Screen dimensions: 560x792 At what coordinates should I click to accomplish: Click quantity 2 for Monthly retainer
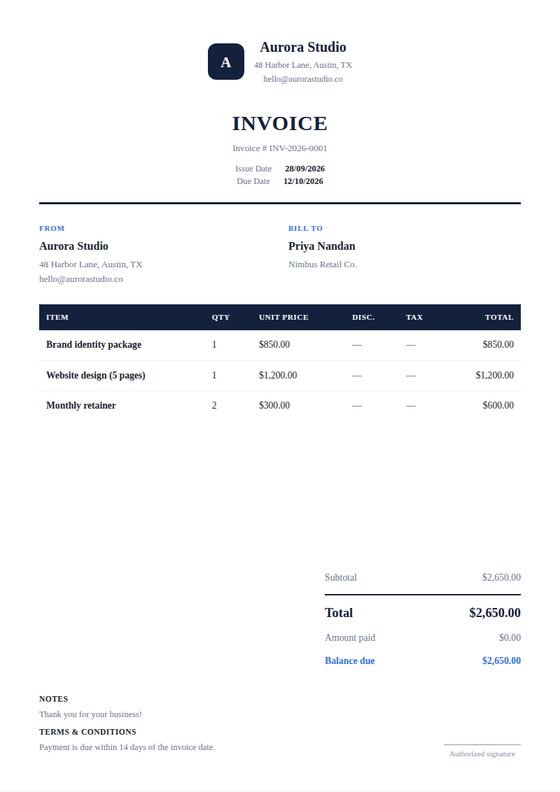click(214, 406)
